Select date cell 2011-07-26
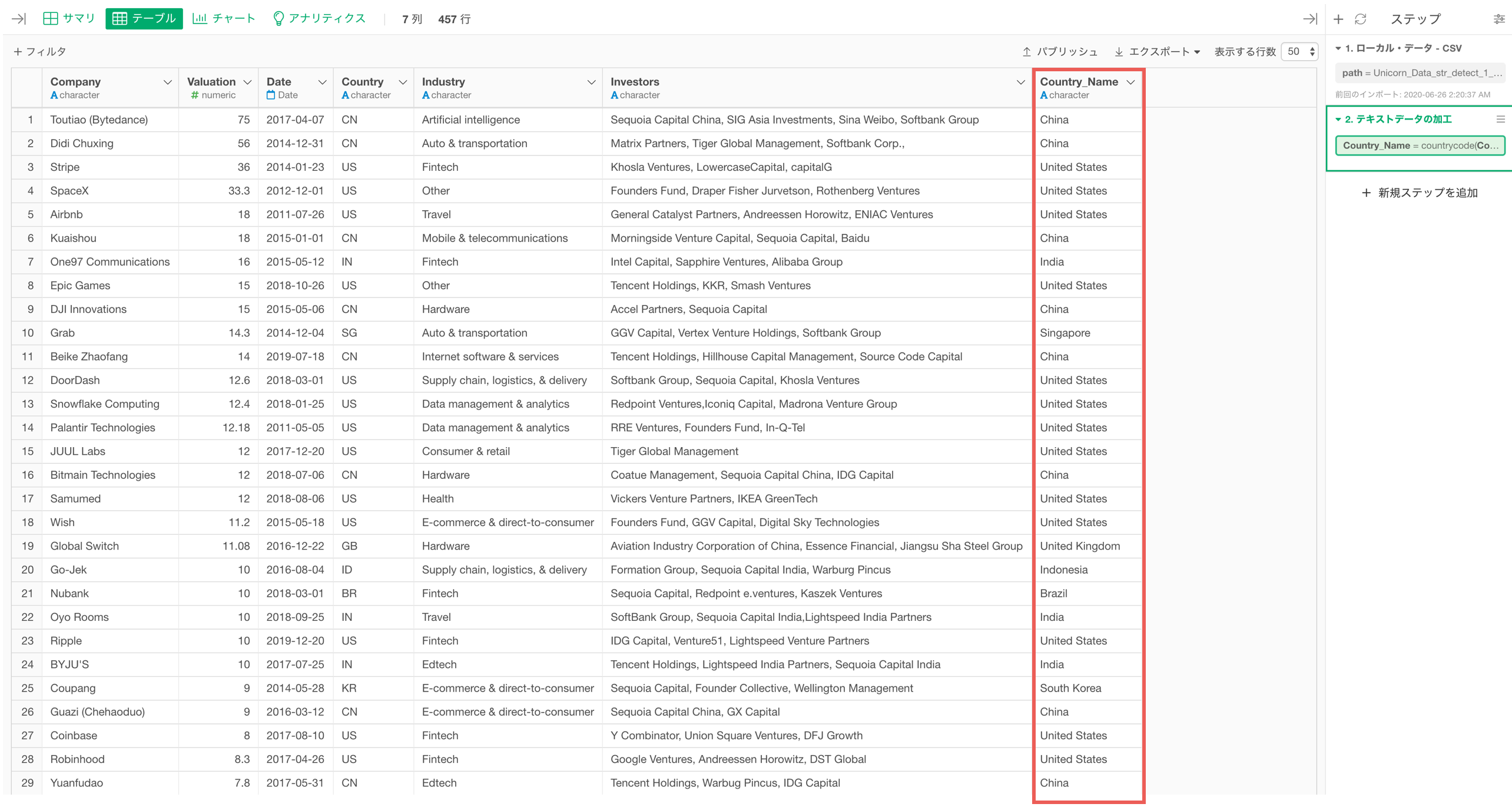 pos(295,214)
